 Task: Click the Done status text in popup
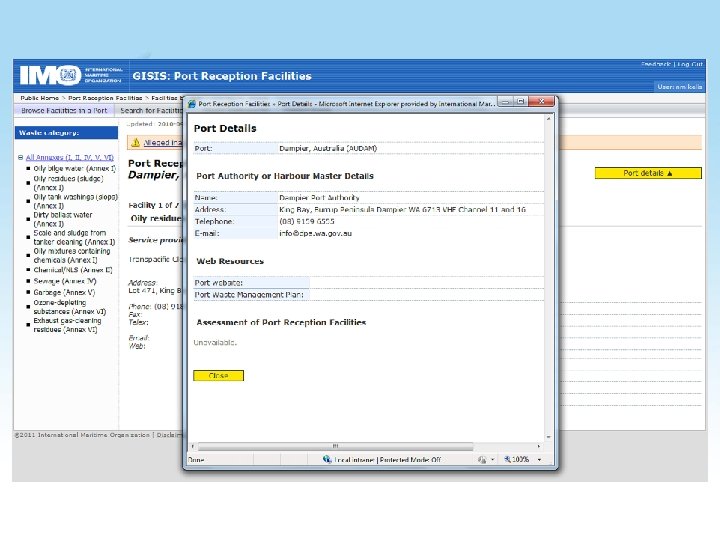[196, 460]
